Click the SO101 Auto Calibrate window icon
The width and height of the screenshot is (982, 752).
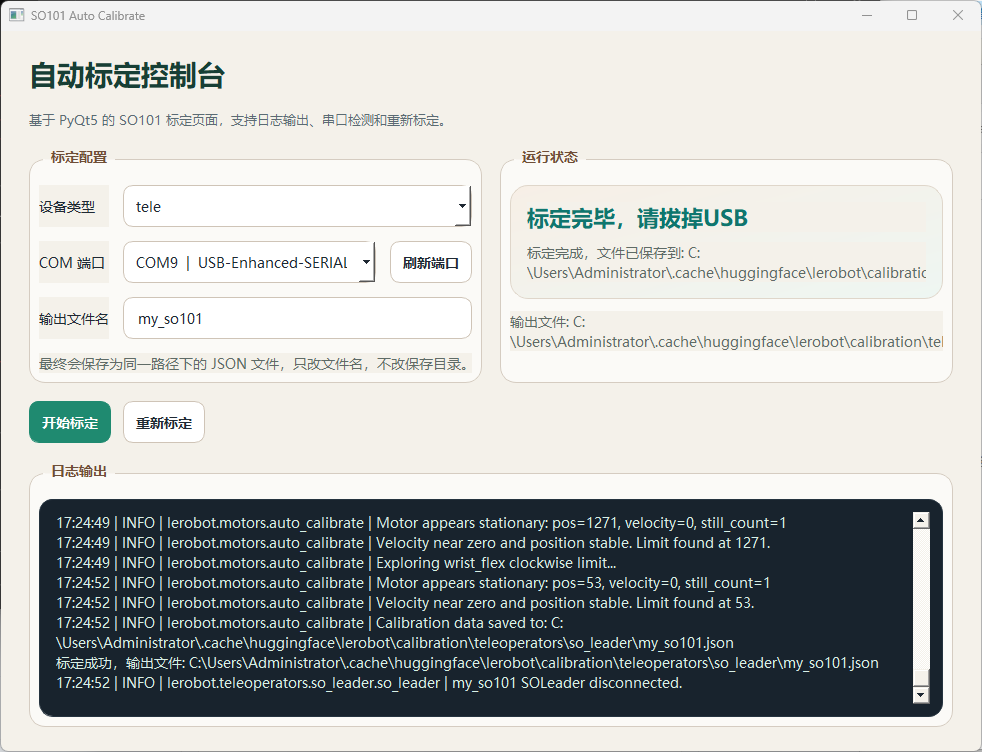coord(16,15)
